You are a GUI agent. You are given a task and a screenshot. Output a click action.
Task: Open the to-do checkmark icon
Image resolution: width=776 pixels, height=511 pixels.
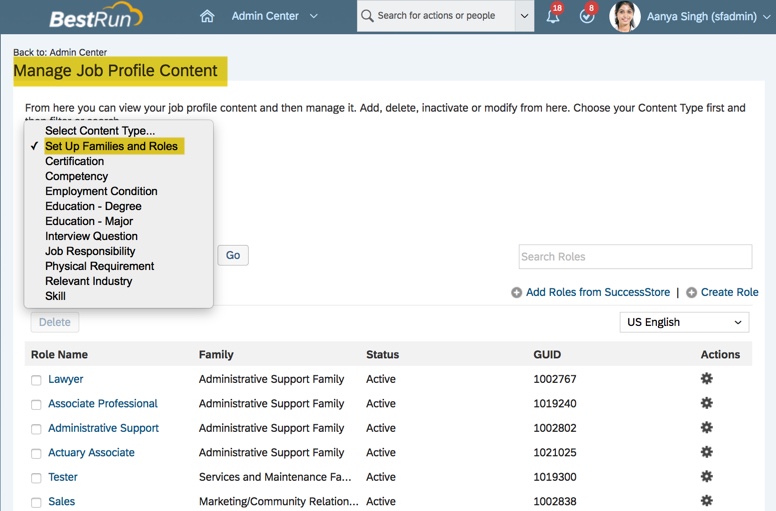tap(587, 17)
